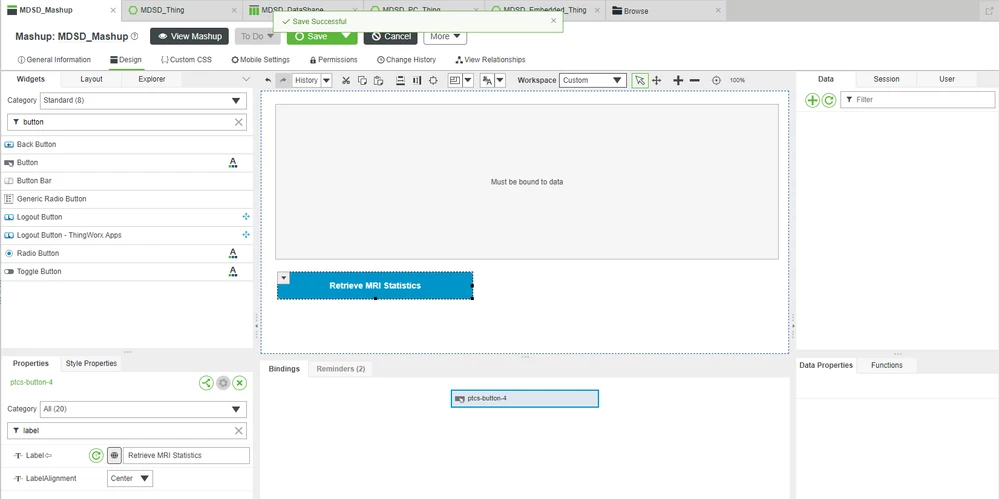Click the share bindings icon for ptcs-button-4
The height and width of the screenshot is (499, 999).
206,383
